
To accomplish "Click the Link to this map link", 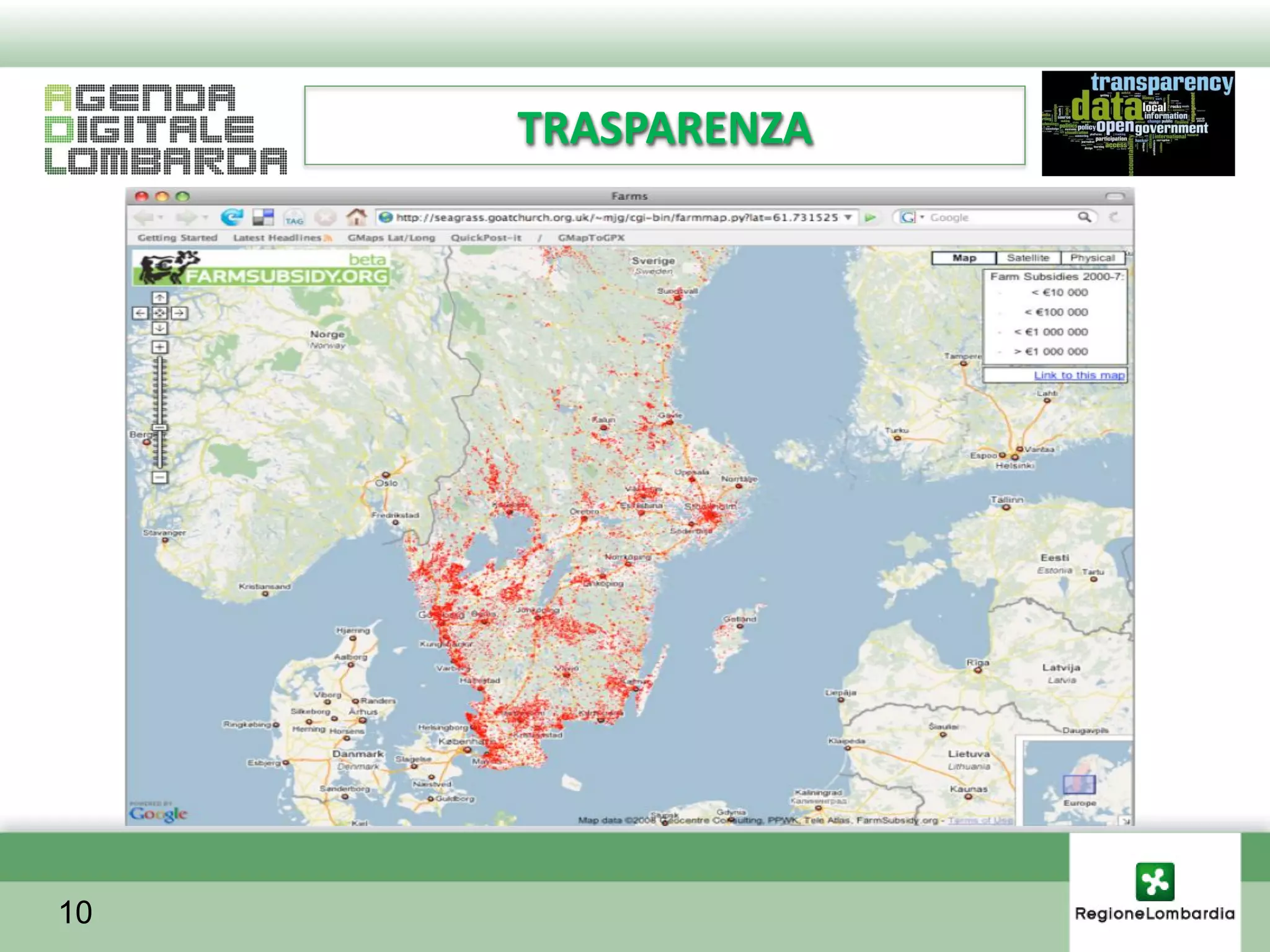I will coord(1078,376).
